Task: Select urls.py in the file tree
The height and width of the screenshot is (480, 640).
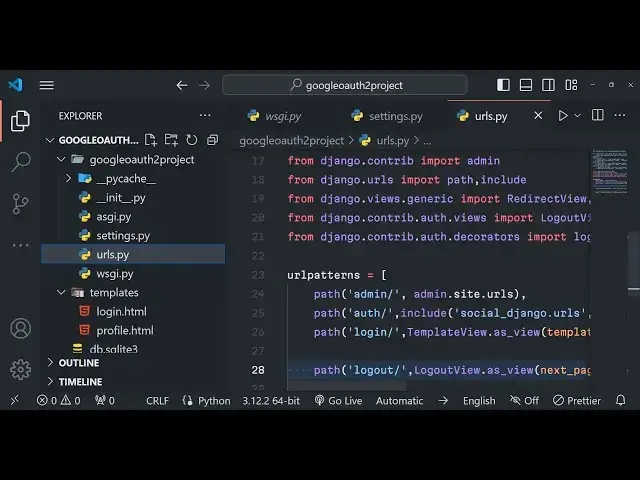Action: 133,254
